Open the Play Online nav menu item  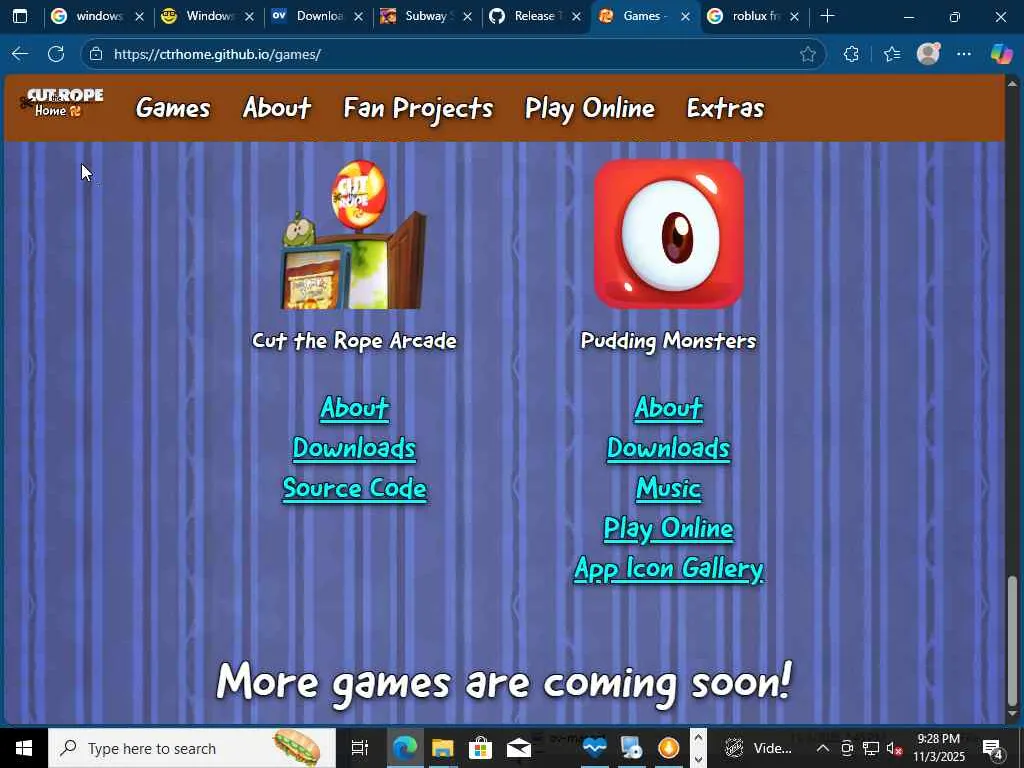tap(590, 108)
